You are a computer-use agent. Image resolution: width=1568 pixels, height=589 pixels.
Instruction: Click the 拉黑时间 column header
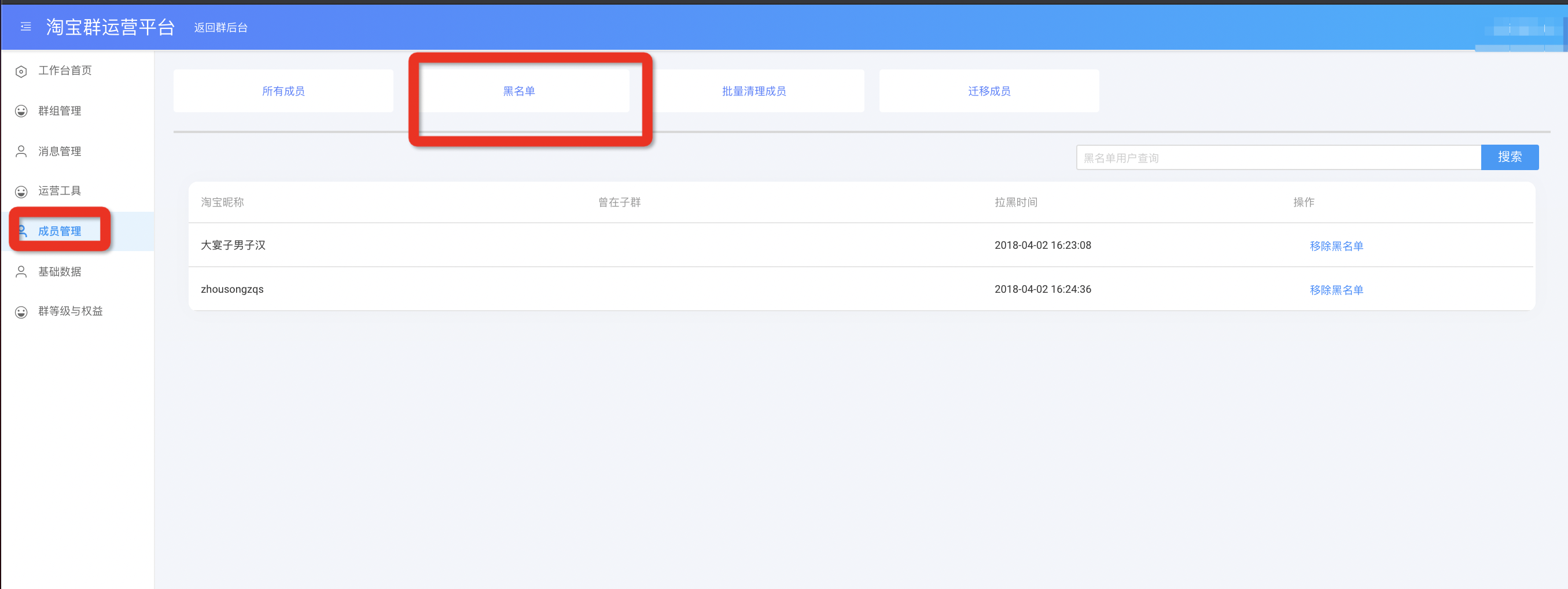click(x=1016, y=202)
